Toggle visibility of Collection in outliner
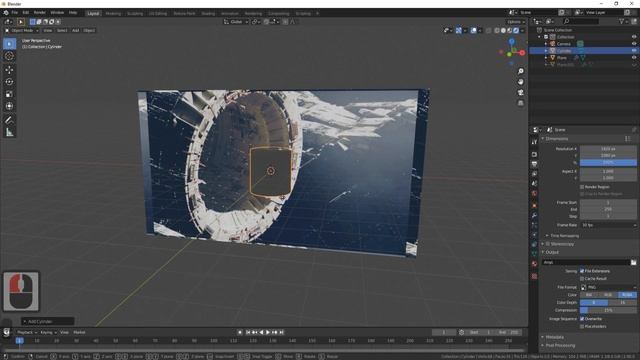Screen dimensions: 640x360 click(x=634, y=37)
